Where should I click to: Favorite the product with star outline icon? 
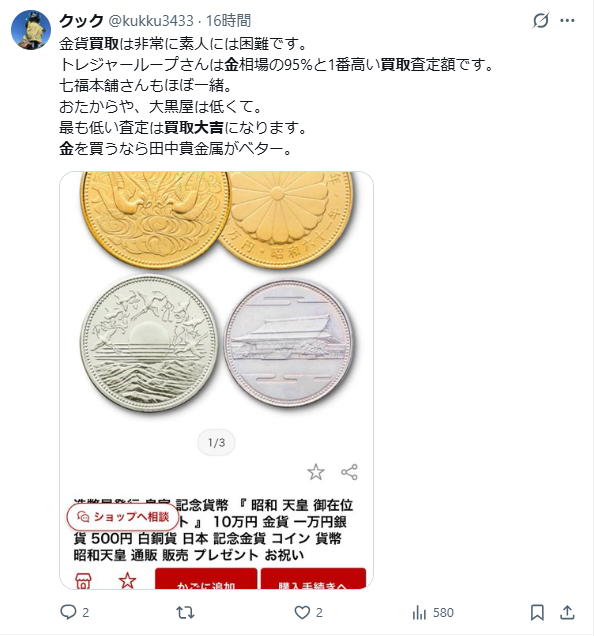[316, 472]
